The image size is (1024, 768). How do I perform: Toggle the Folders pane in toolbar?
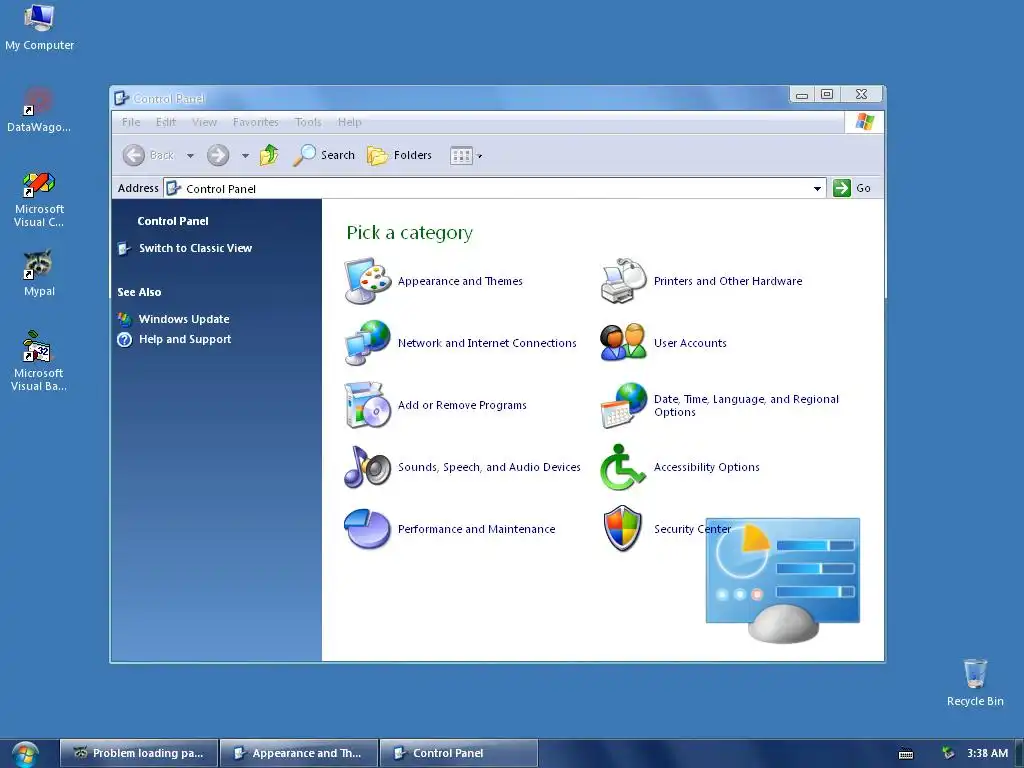[x=400, y=155]
